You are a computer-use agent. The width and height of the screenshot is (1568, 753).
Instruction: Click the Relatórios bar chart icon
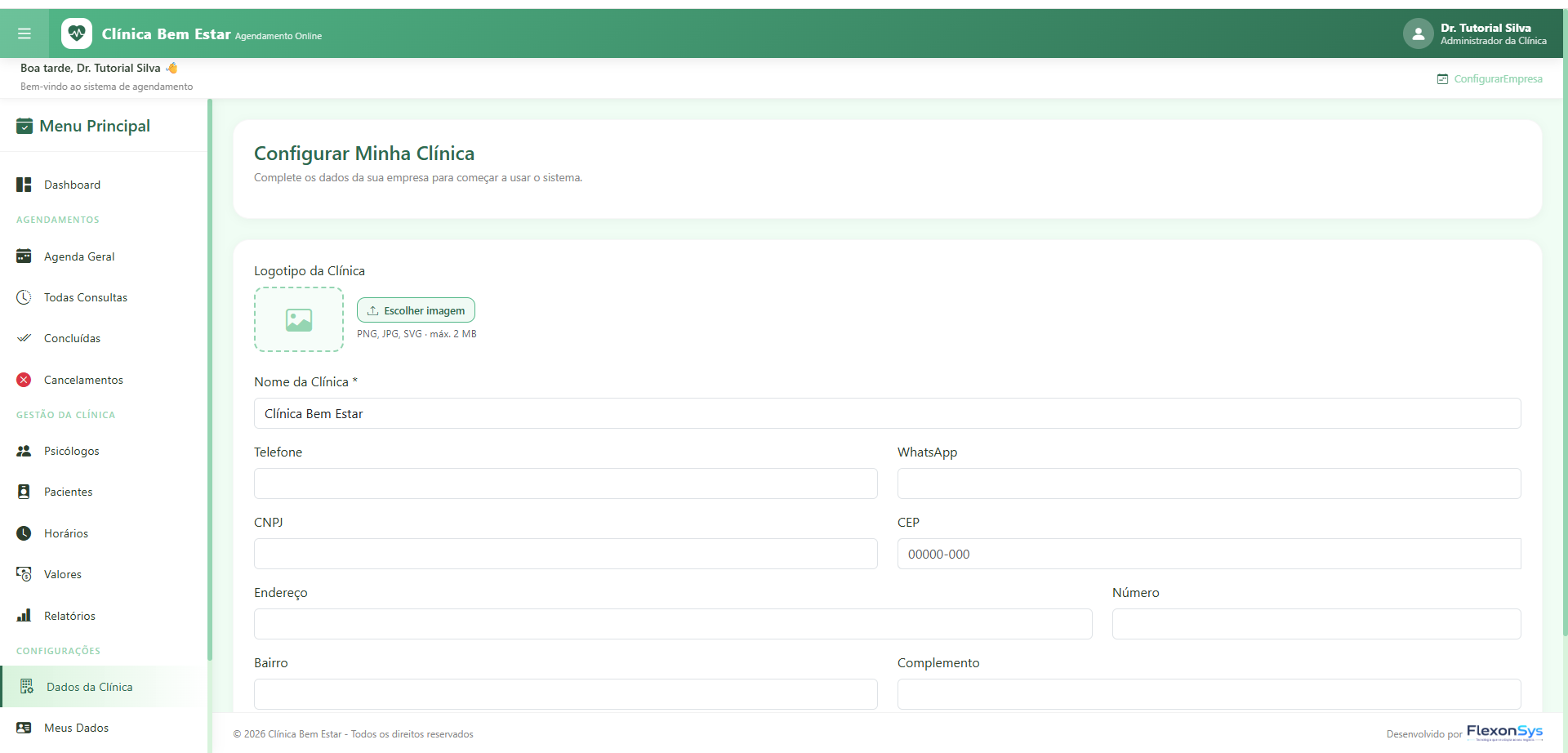[24, 616]
